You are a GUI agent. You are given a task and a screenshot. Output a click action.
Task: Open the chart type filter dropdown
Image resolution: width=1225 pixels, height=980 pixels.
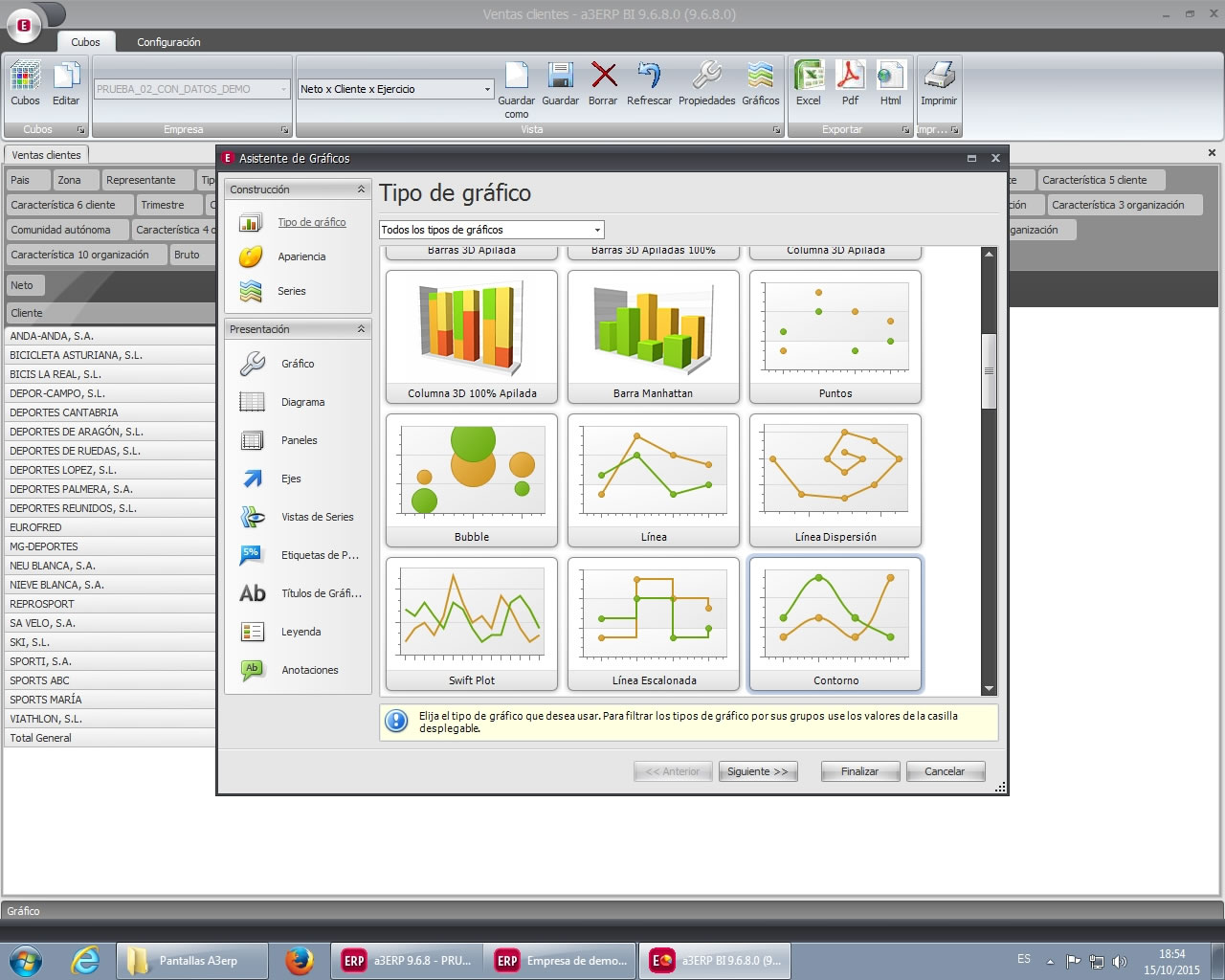(x=597, y=230)
